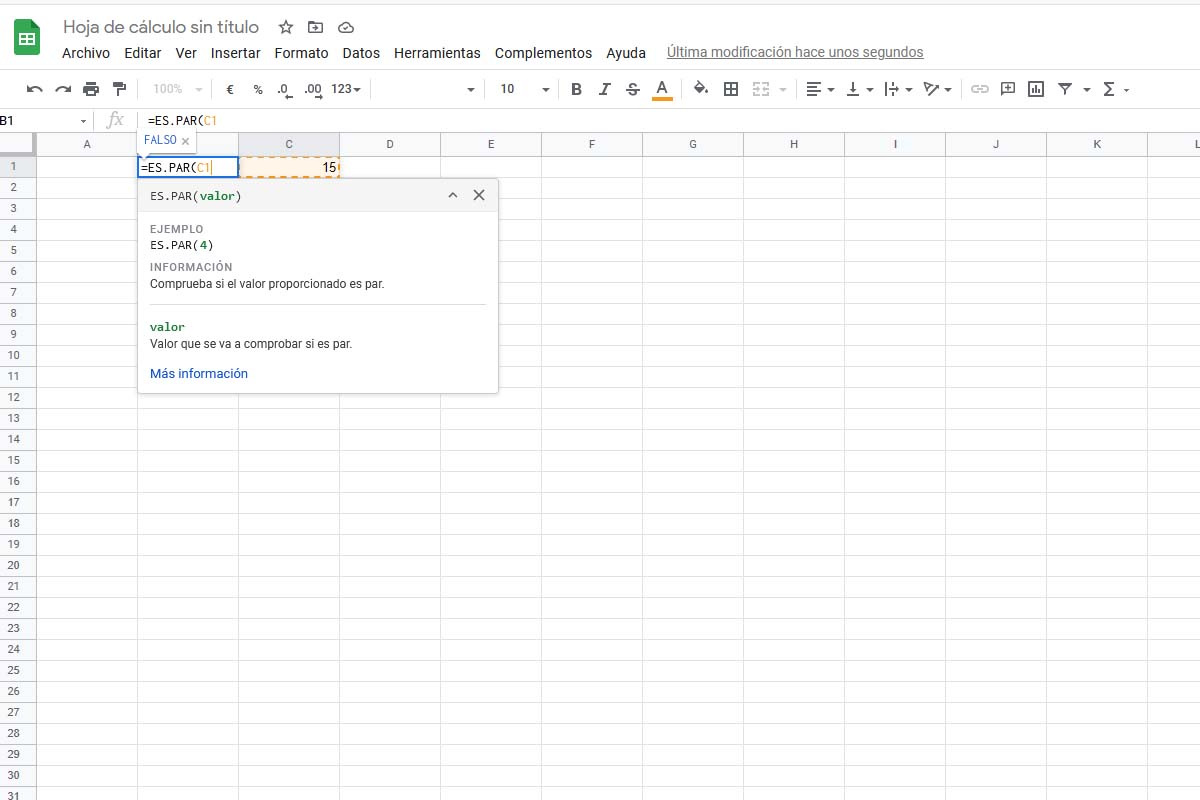The height and width of the screenshot is (800, 1200).
Task: Select cell C1 containing 15
Action: (x=289, y=167)
